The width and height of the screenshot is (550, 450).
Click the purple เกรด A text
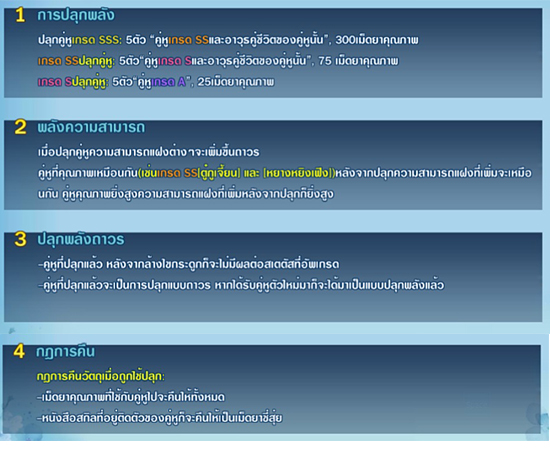click(169, 82)
